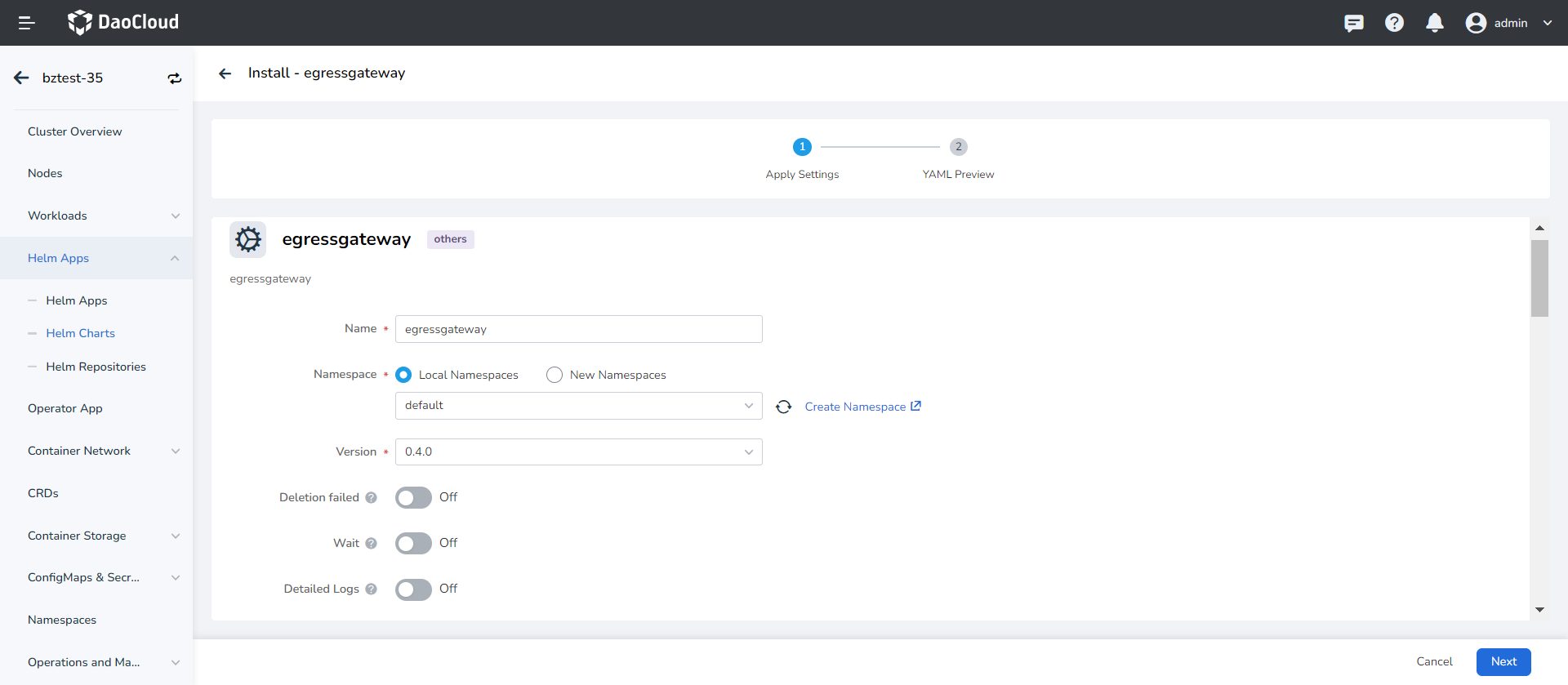Click help icon next to Detailed Logs
Image resolution: width=1568 pixels, height=685 pixels.
[x=371, y=589]
